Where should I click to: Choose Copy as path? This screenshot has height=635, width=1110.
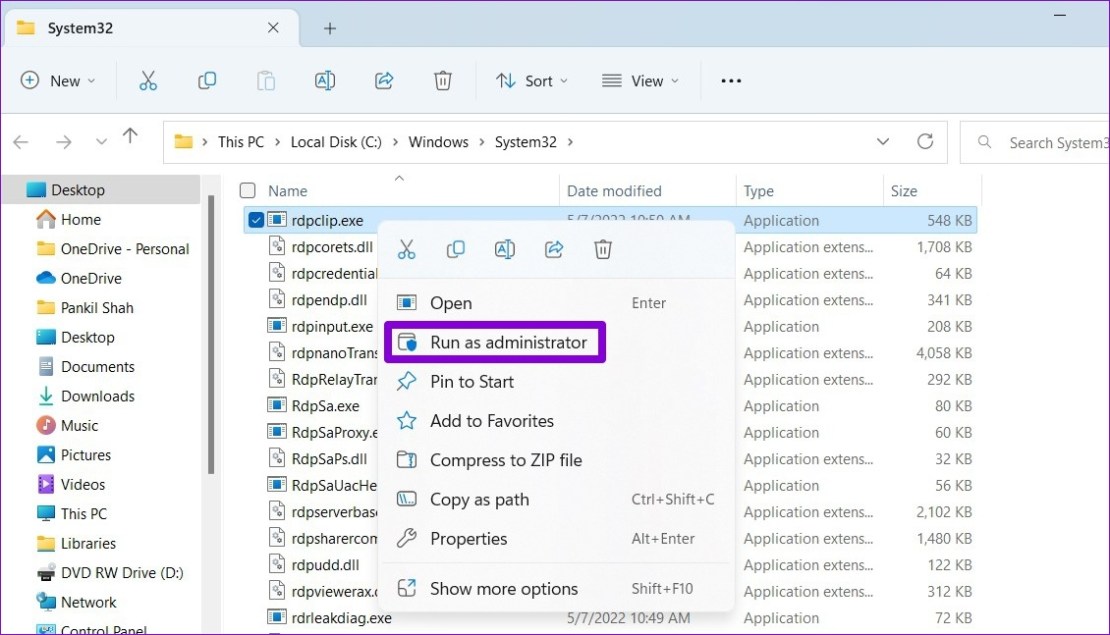pos(556,500)
